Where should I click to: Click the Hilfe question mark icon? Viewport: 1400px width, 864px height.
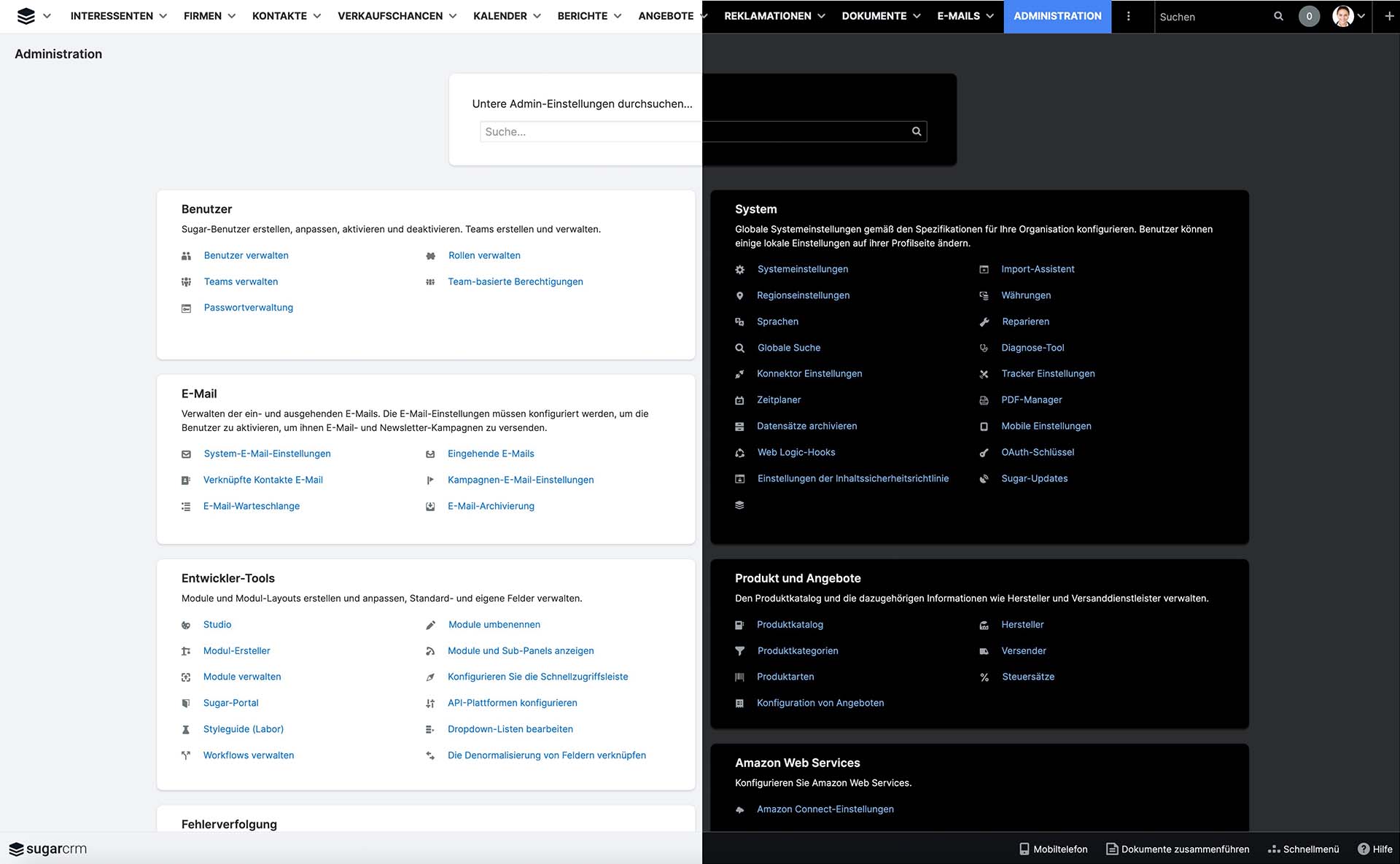click(x=1363, y=849)
